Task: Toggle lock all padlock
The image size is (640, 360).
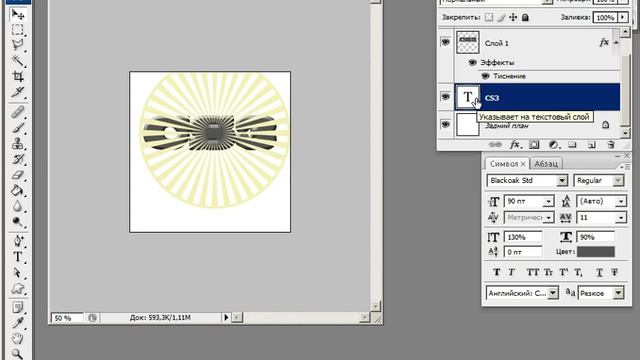Action: pos(525,17)
